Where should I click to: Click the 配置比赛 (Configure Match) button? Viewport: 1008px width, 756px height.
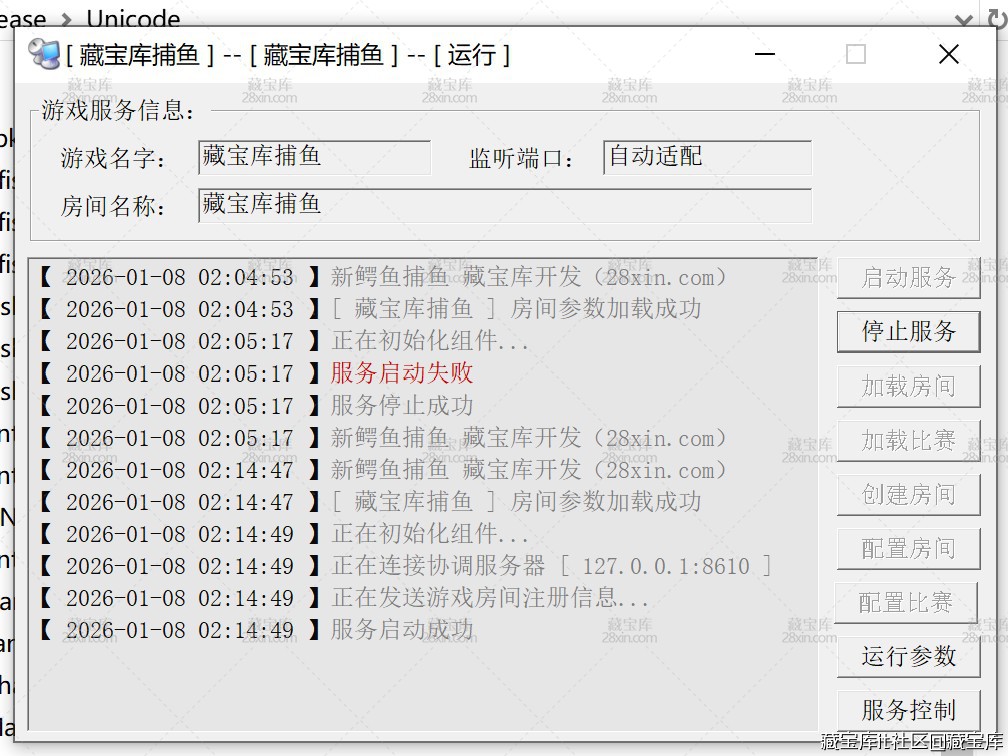pos(908,602)
